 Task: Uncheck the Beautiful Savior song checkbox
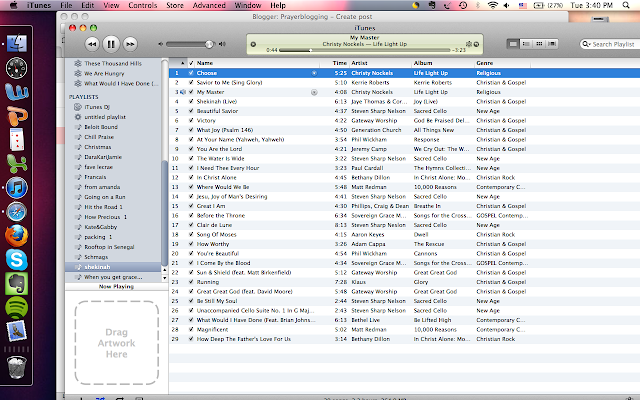coord(191,111)
